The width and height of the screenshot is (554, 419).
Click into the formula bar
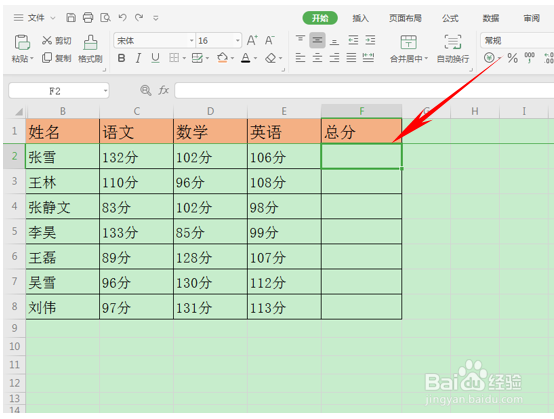tap(364, 91)
